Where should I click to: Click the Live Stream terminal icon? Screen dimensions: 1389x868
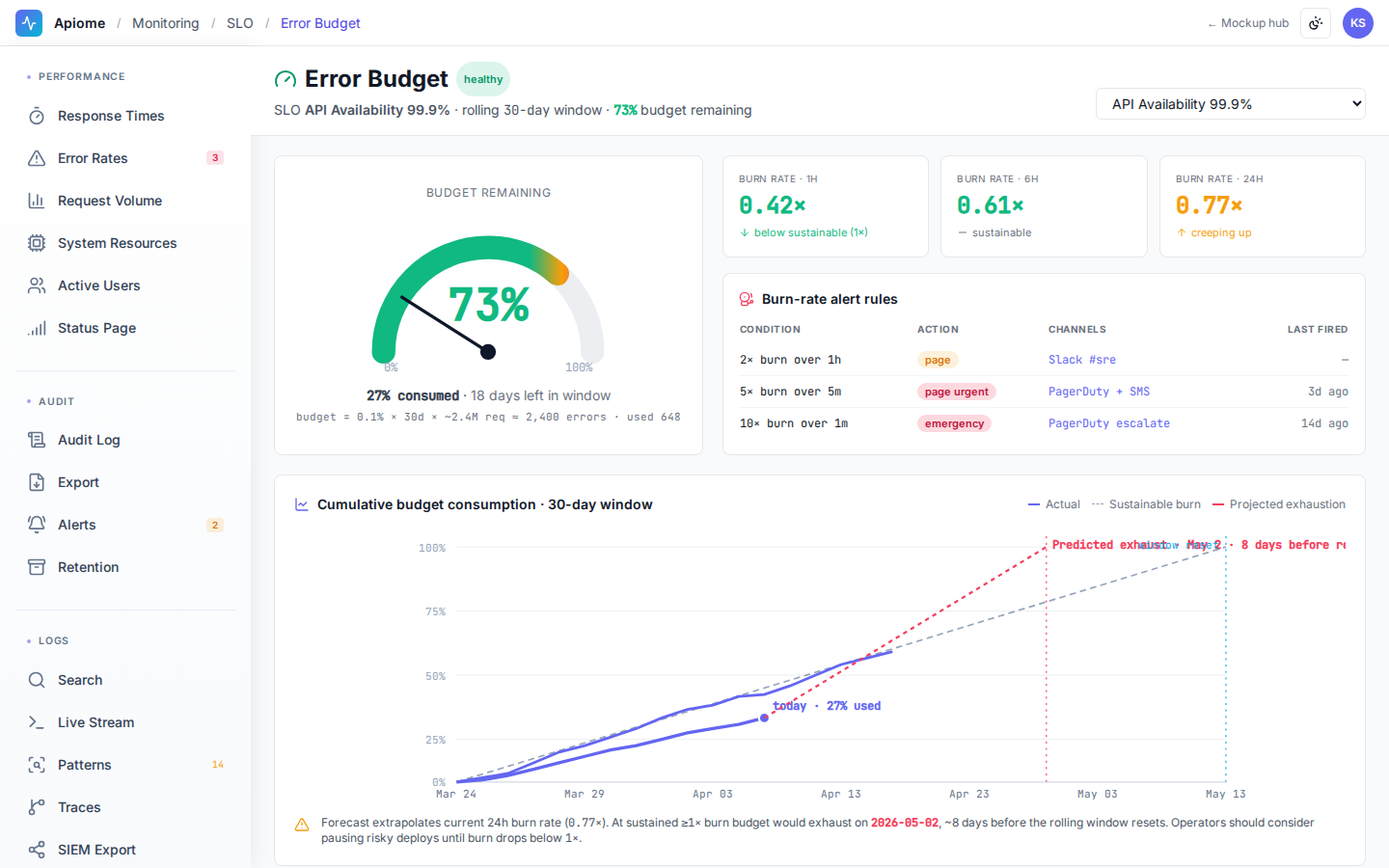pos(37,722)
